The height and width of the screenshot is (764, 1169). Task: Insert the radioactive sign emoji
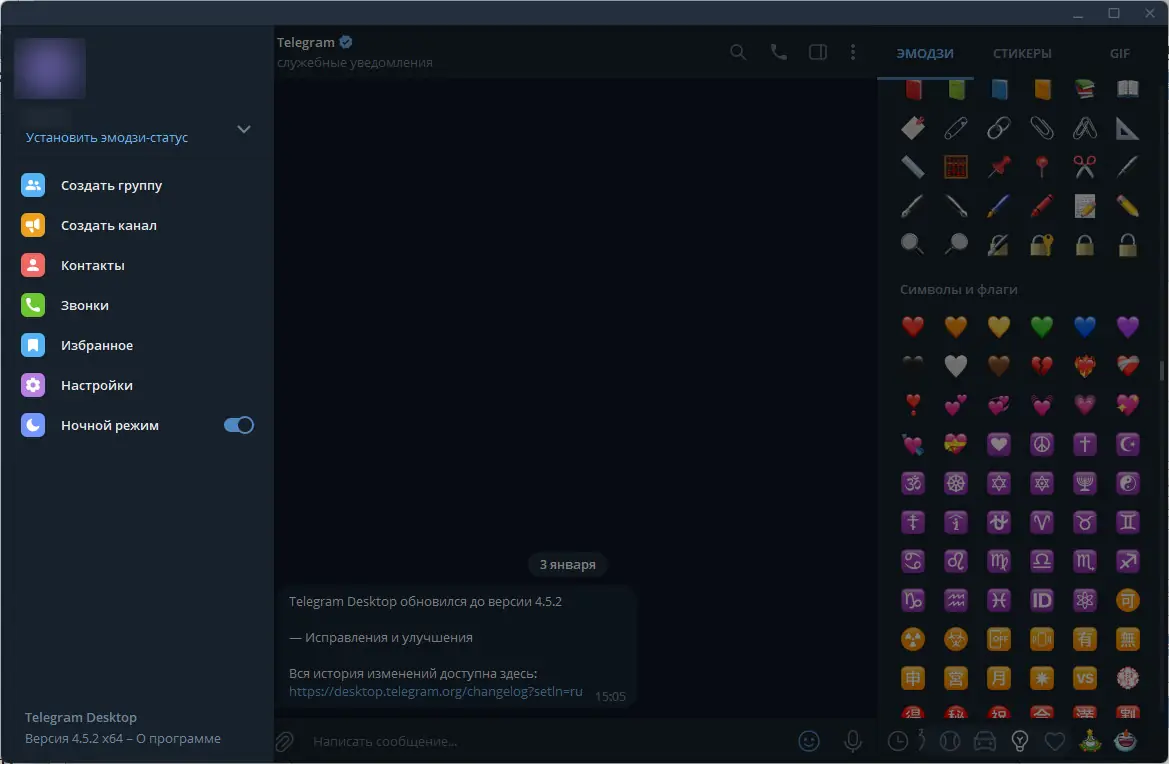[x=913, y=639]
